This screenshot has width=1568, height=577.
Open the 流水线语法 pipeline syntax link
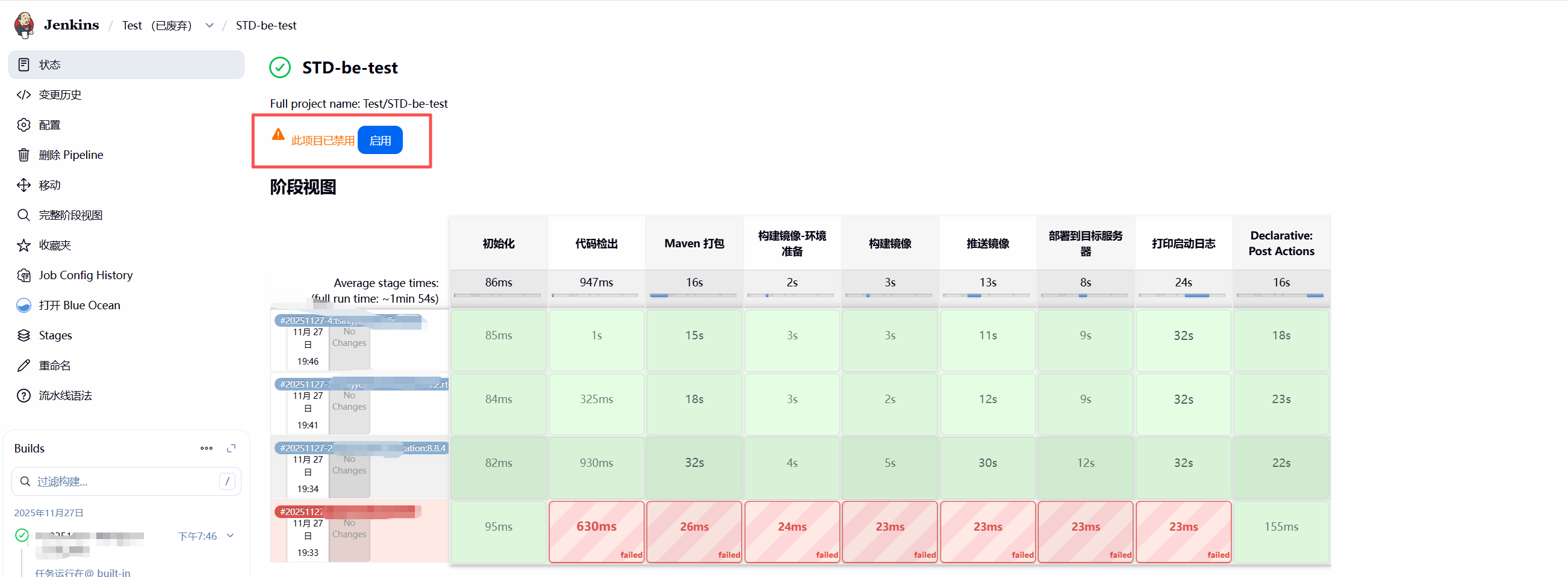click(x=65, y=396)
